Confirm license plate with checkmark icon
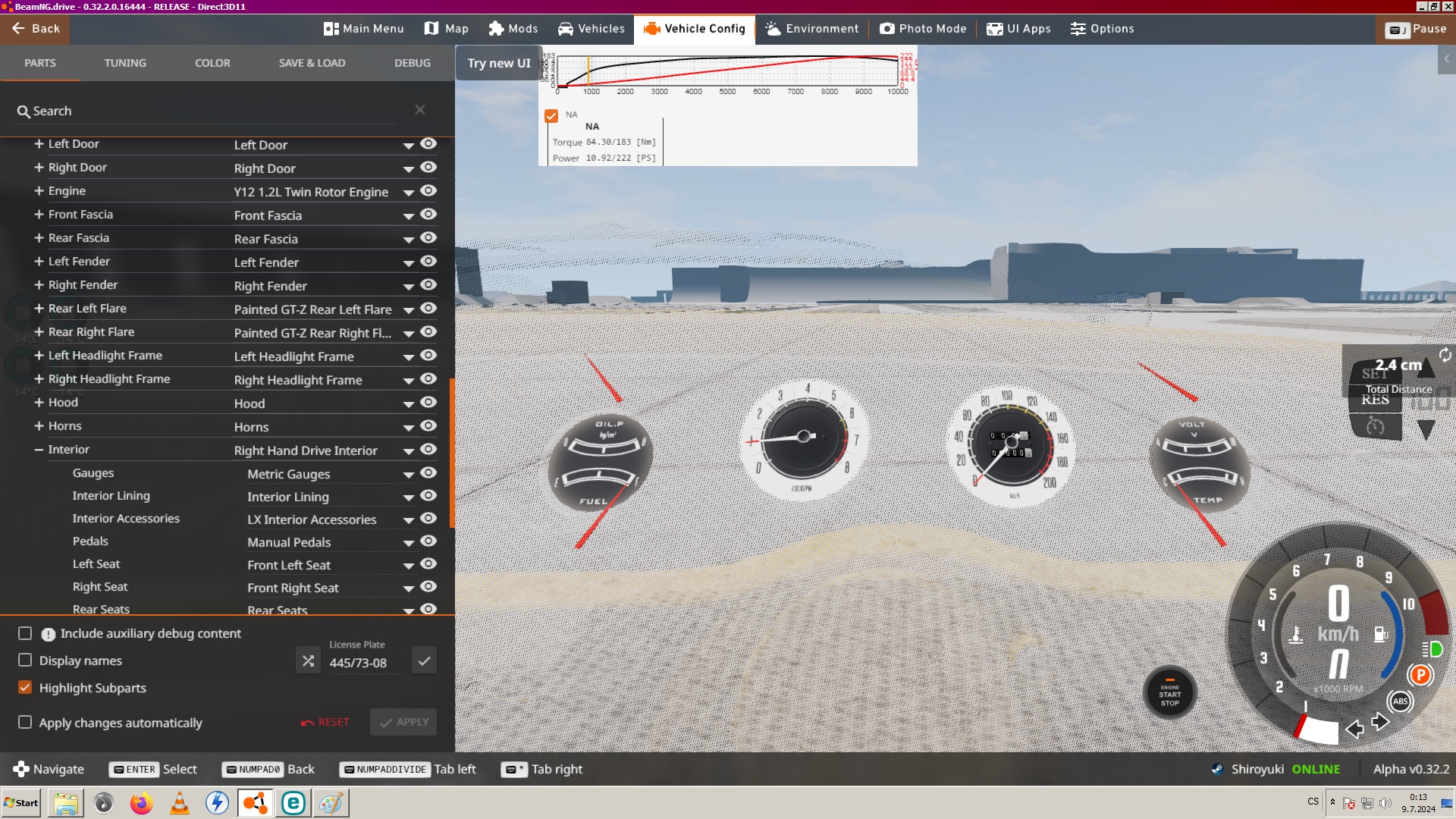Viewport: 1456px width, 819px height. coord(424,661)
